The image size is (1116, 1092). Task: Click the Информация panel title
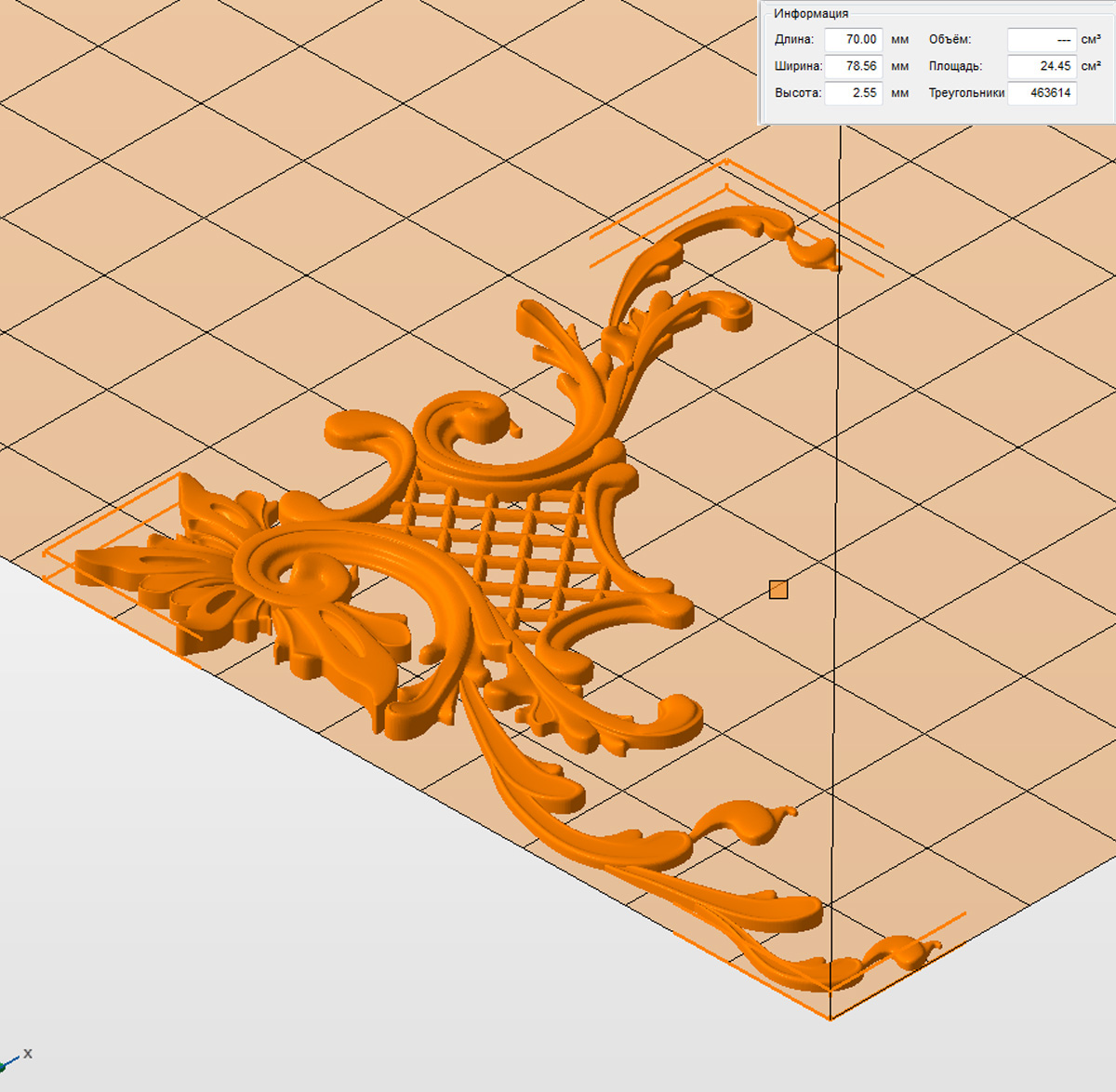[x=811, y=14]
